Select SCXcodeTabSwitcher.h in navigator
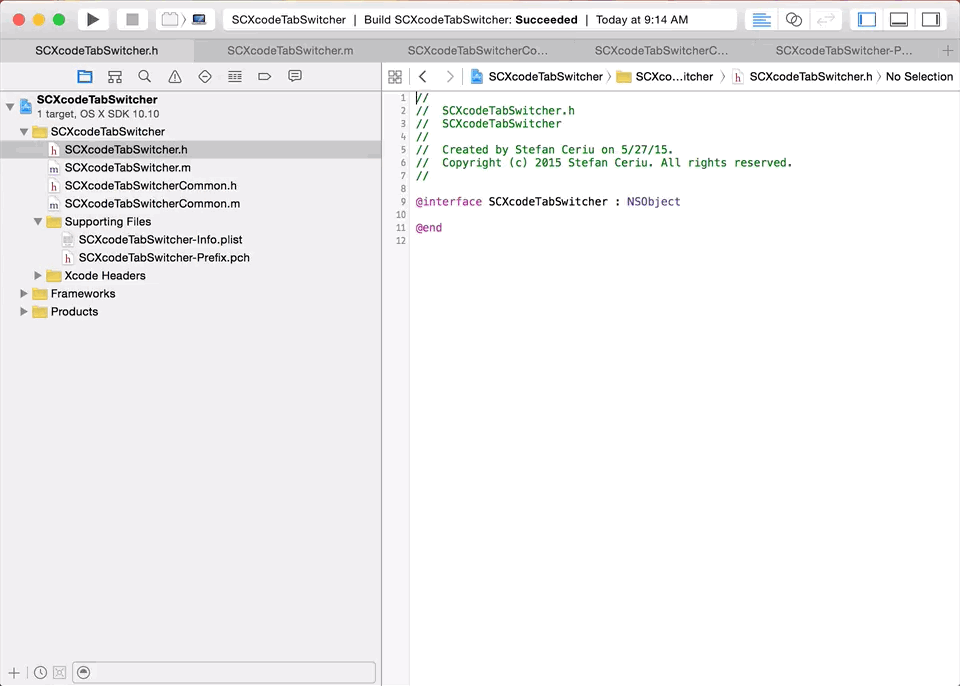Viewport: 960px width, 686px height. click(190, 149)
